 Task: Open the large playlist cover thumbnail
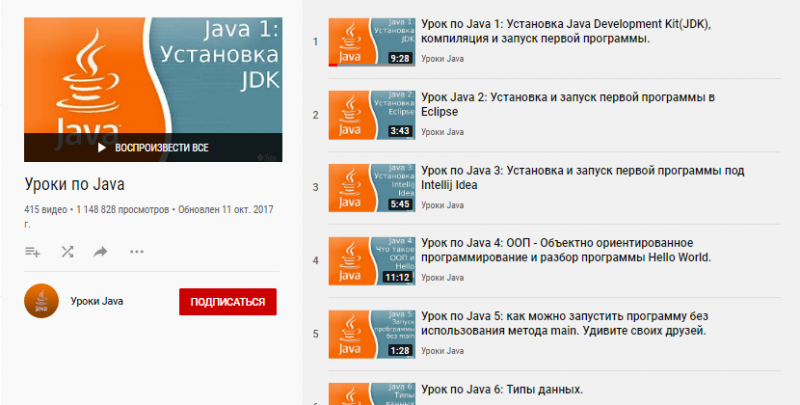point(153,88)
